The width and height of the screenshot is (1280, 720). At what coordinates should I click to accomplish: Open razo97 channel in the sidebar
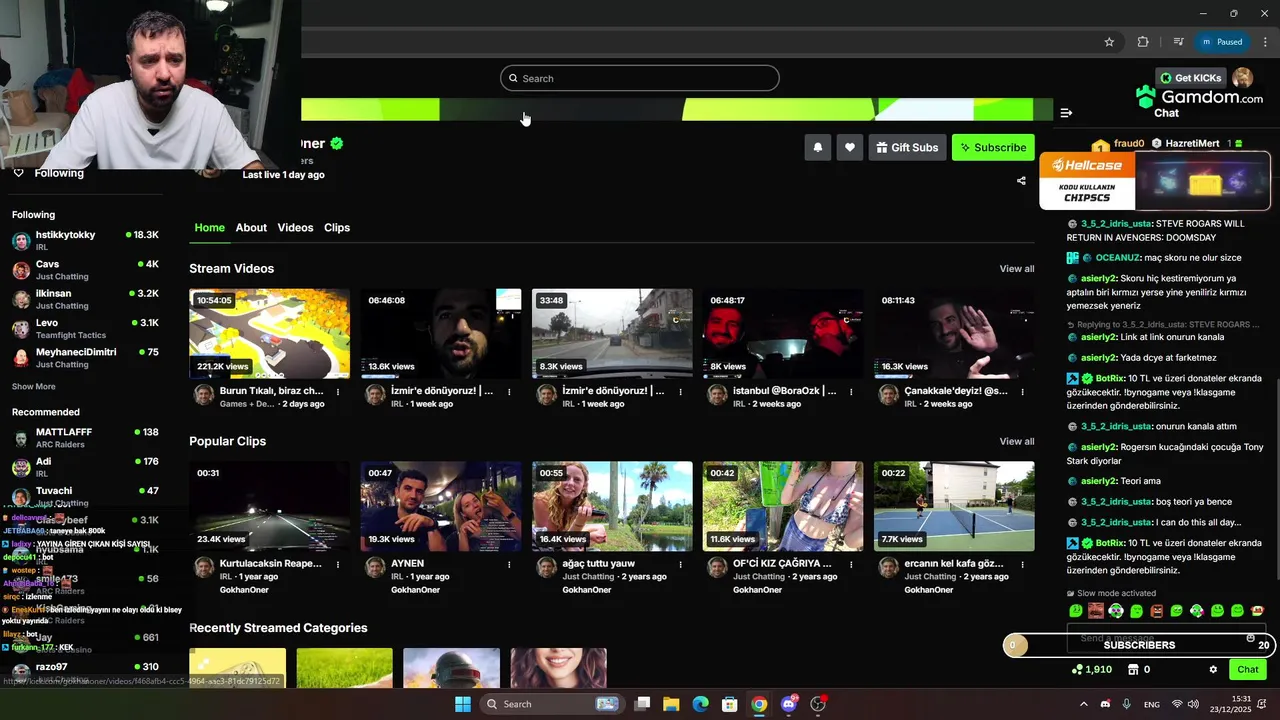pos(85,670)
